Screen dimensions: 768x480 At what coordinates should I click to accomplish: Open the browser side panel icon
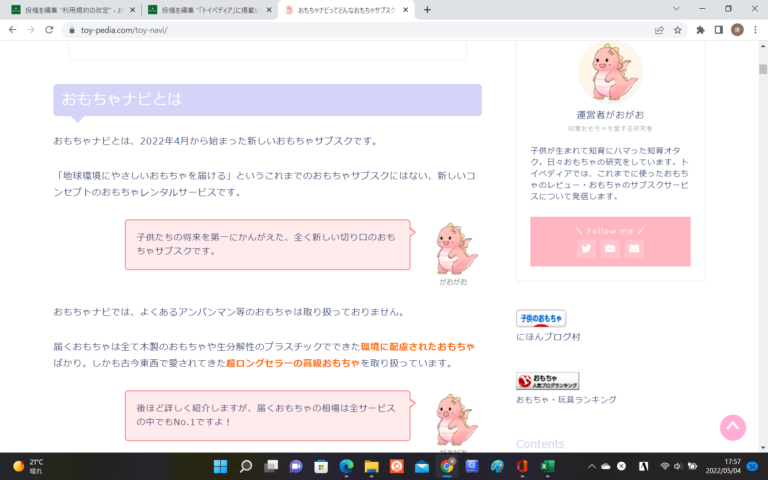pos(719,30)
